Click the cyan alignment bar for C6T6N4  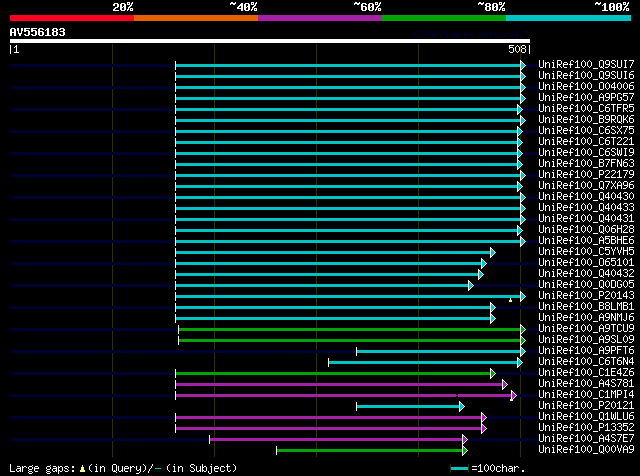point(423,363)
